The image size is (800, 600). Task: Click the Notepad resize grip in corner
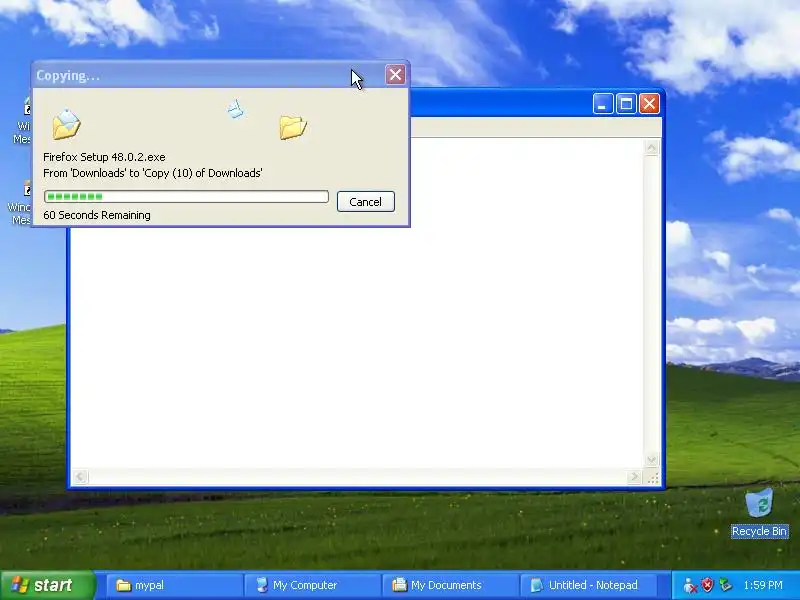(x=653, y=478)
